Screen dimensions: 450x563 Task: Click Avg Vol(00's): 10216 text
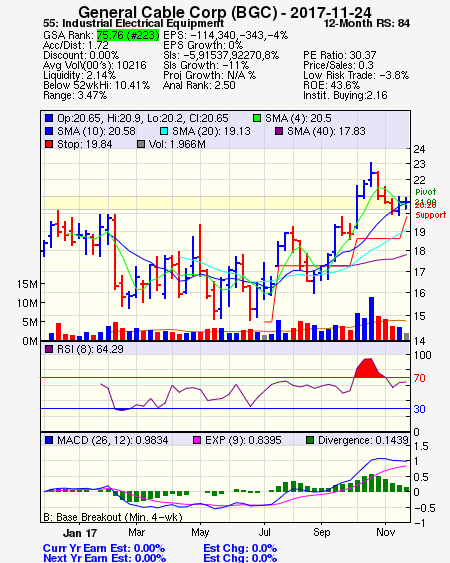tap(95, 65)
